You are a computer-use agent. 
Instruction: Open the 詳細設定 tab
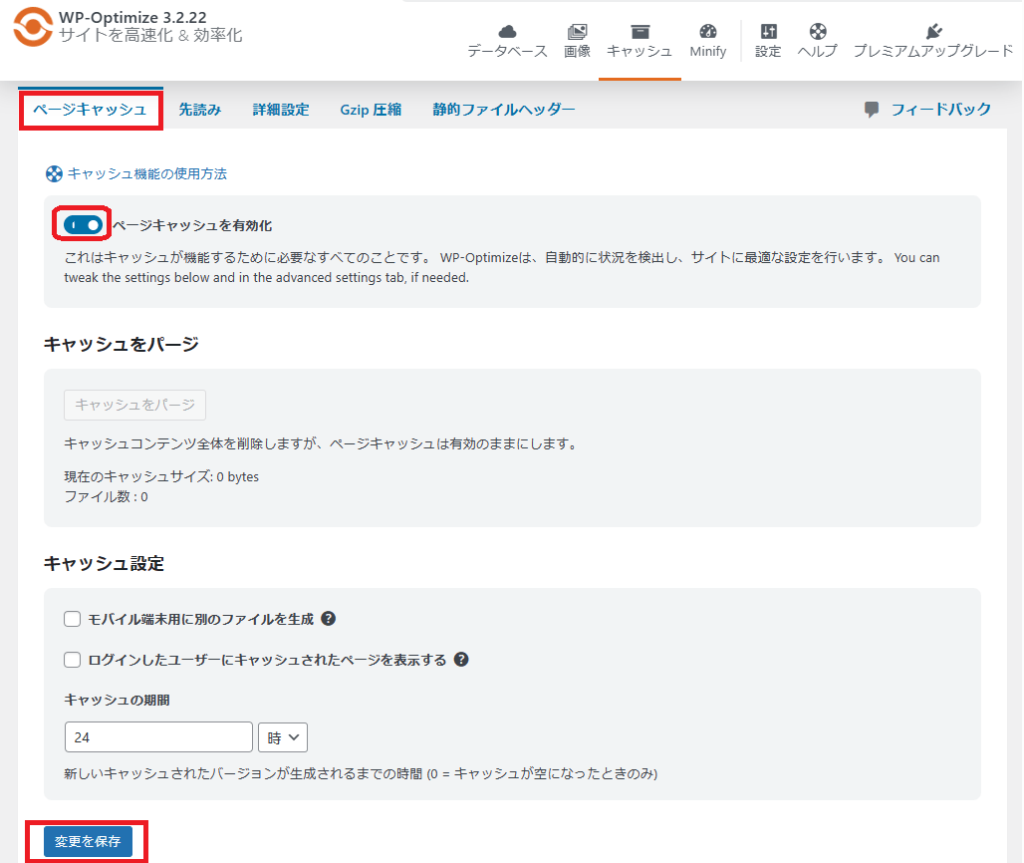point(281,110)
